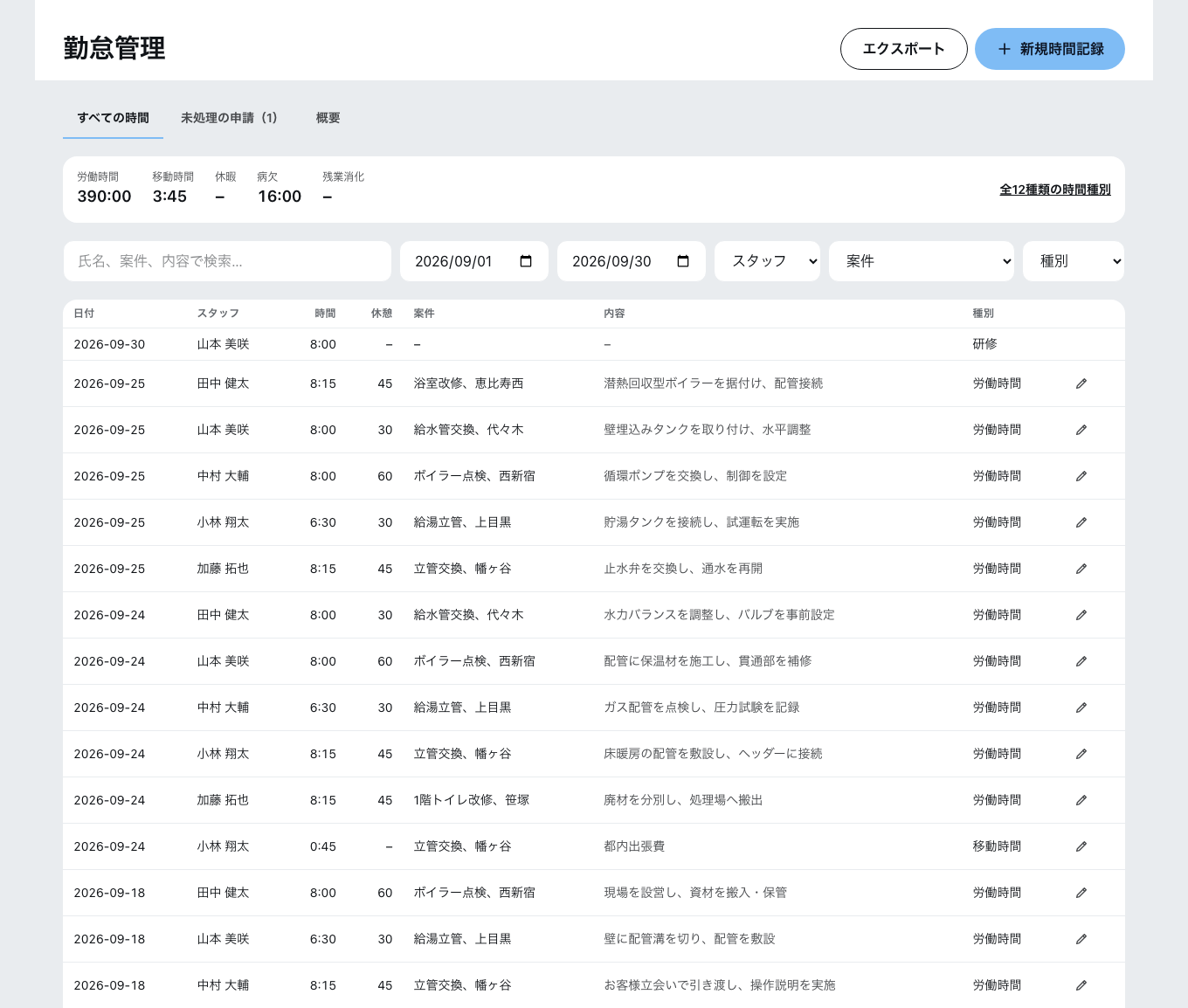
Task: Open the 種別 filter dropdown
Action: pyautogui.click(x=1074, y=261)
